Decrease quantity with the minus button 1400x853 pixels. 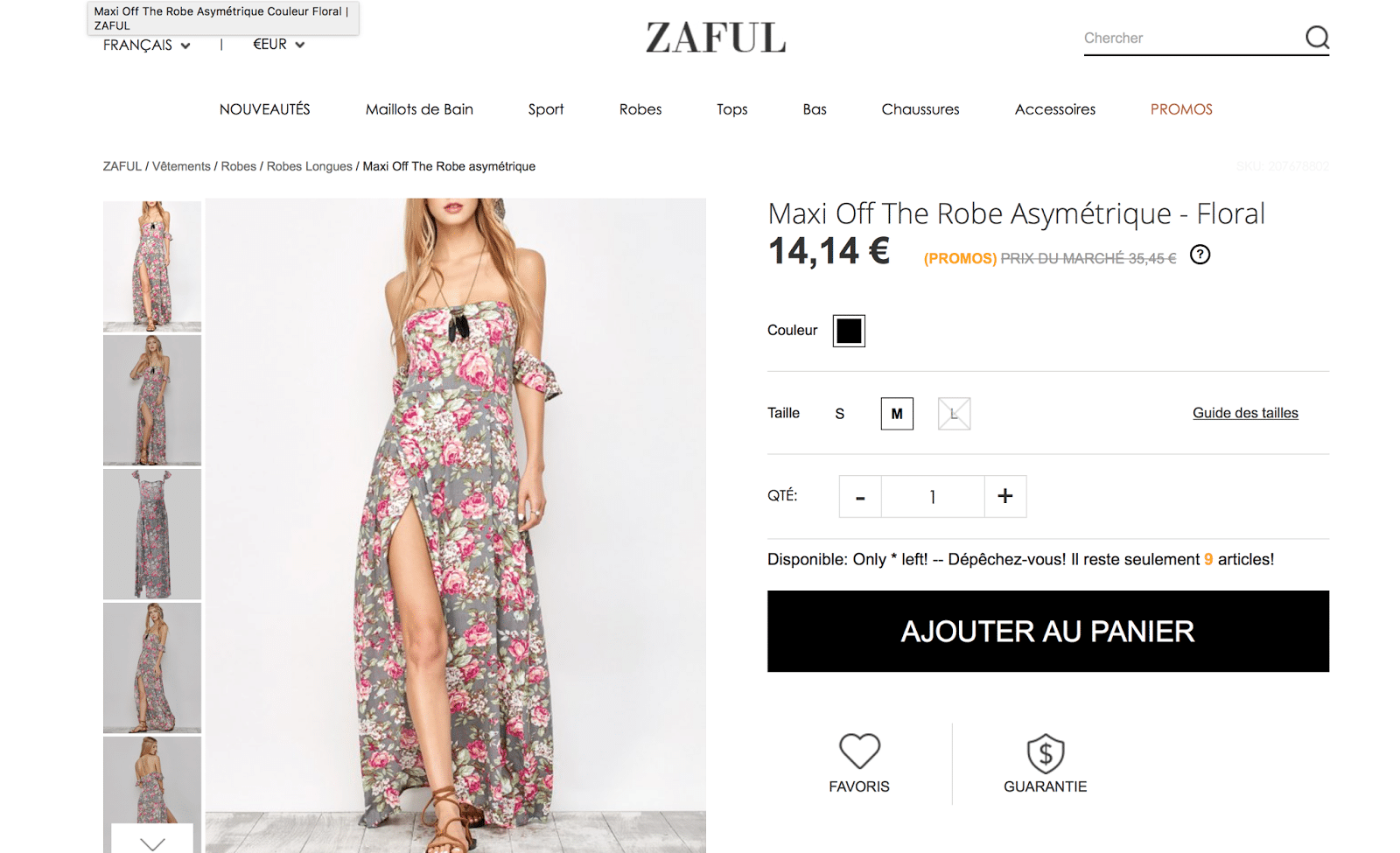click(x=860, y=497)
